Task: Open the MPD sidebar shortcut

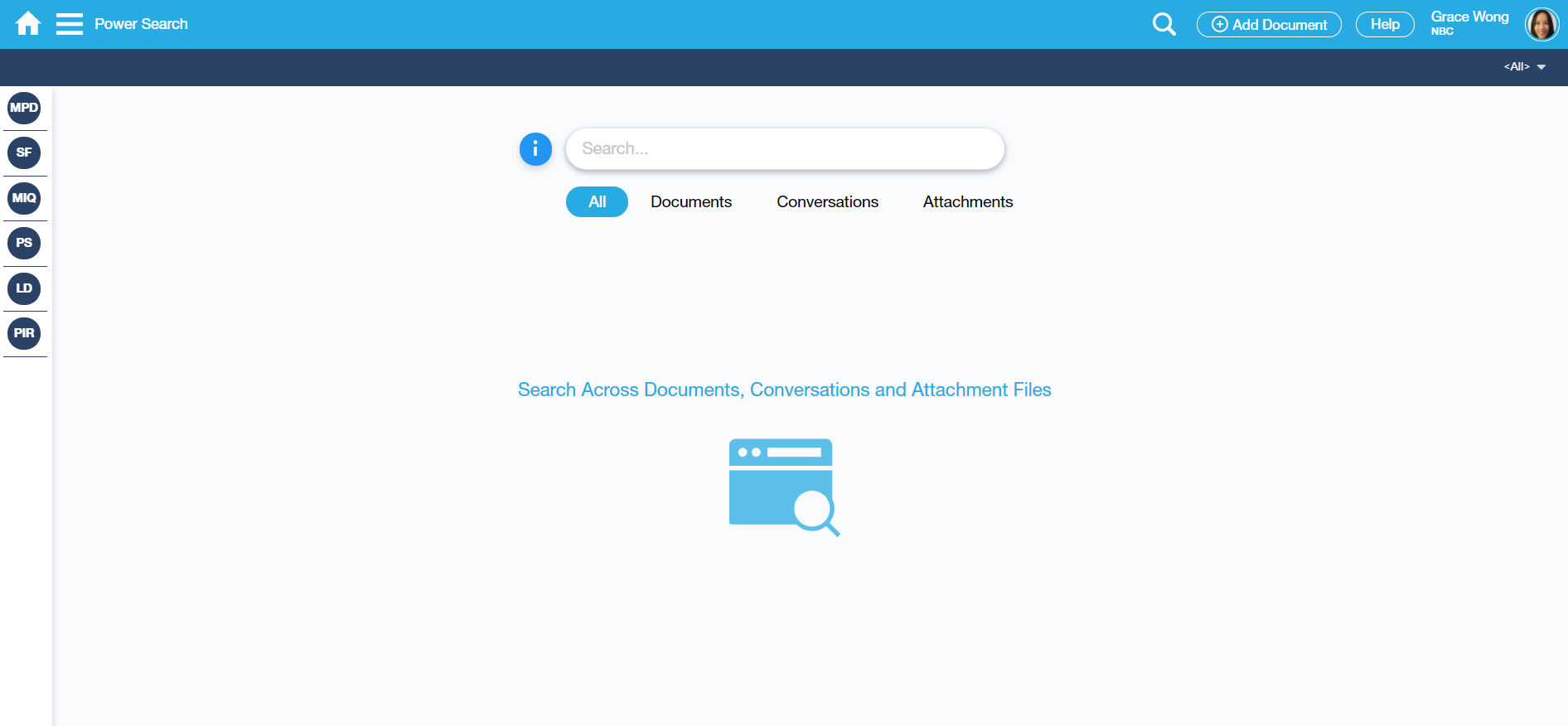Action: pyautogui.click(x=24, y=108)
